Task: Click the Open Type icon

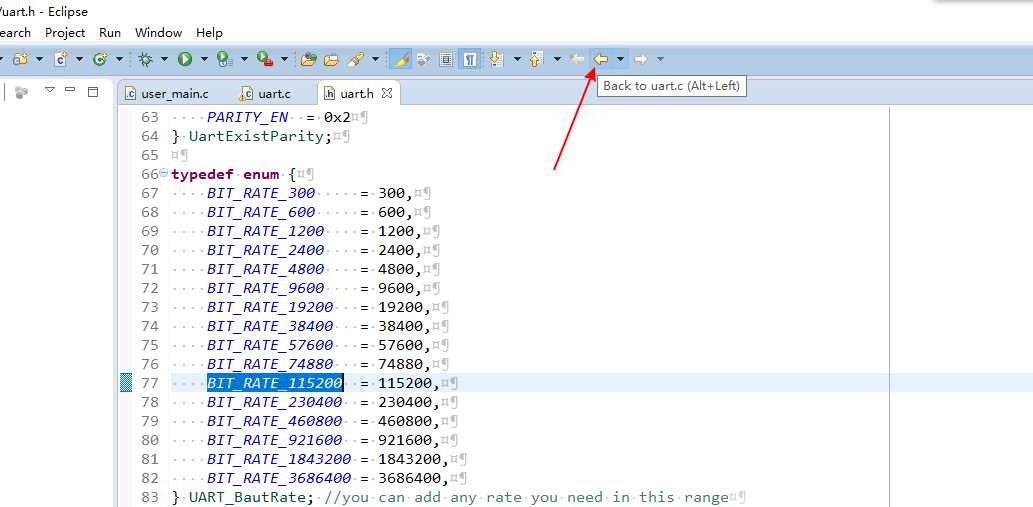Action: tap(308, 59)
